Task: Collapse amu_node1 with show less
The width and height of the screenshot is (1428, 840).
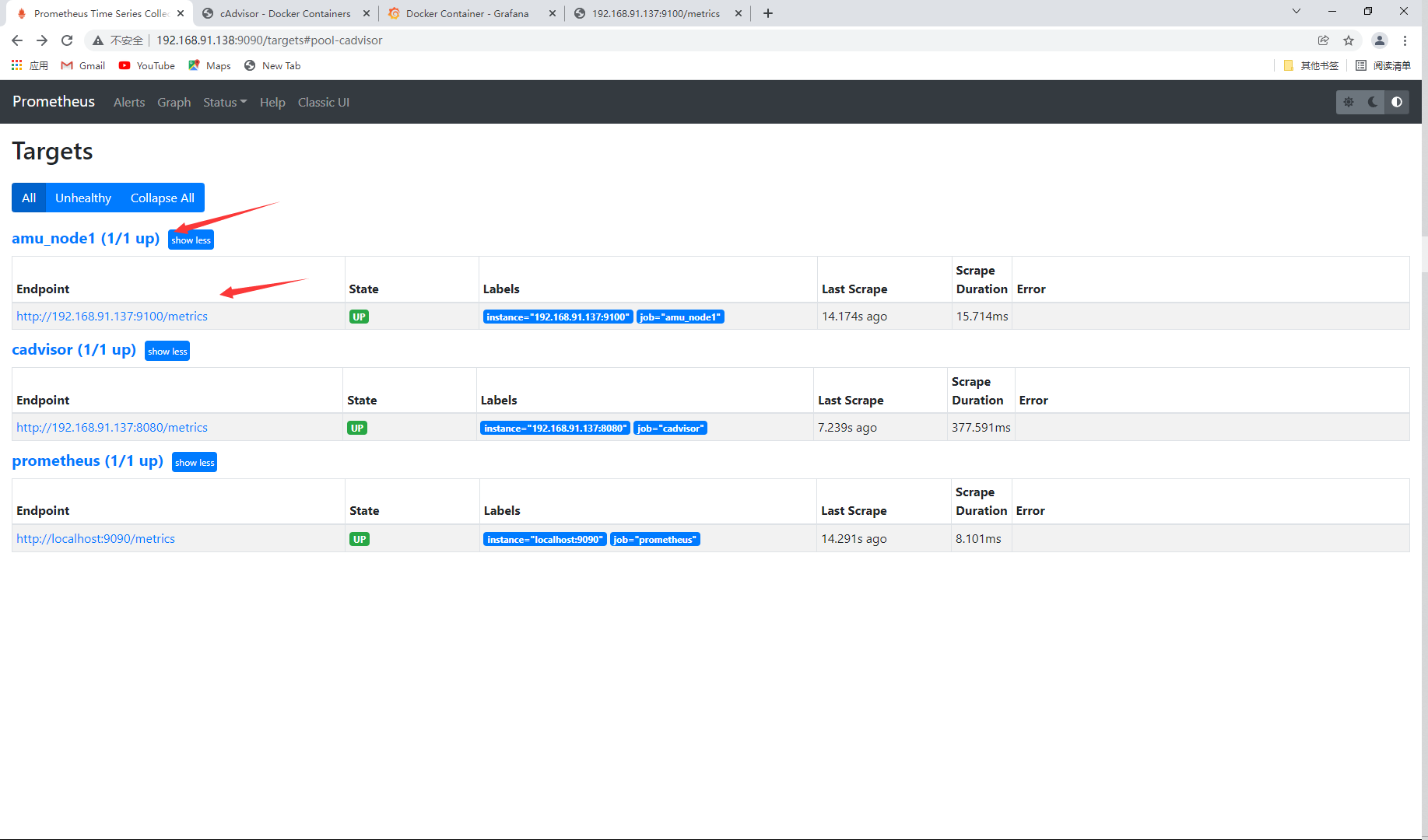Action: tap(191, 240)
